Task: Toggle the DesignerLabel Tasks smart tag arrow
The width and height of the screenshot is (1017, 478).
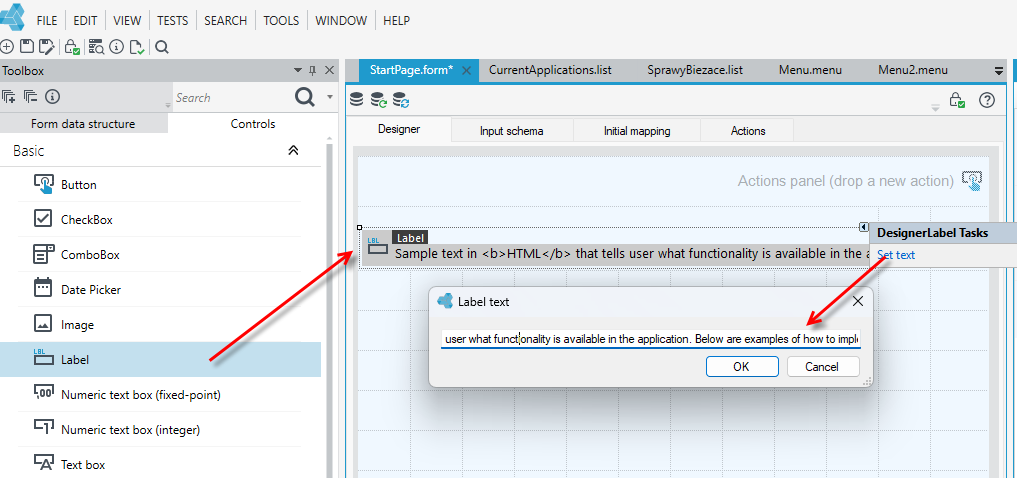Action: (x=863, y=226)
